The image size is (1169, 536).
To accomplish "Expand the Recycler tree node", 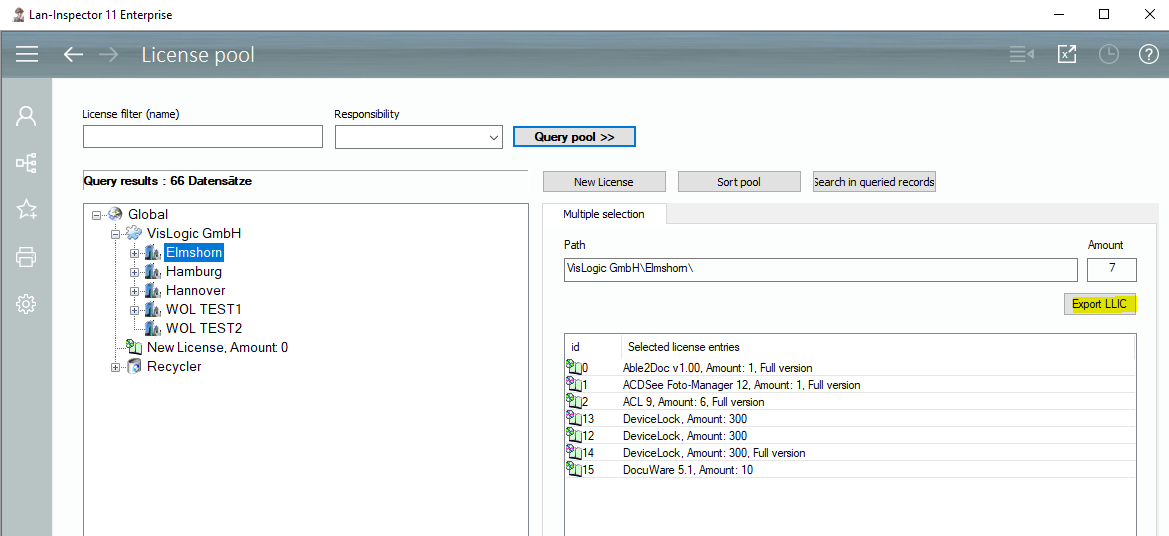I will click(x=116, y=367).
